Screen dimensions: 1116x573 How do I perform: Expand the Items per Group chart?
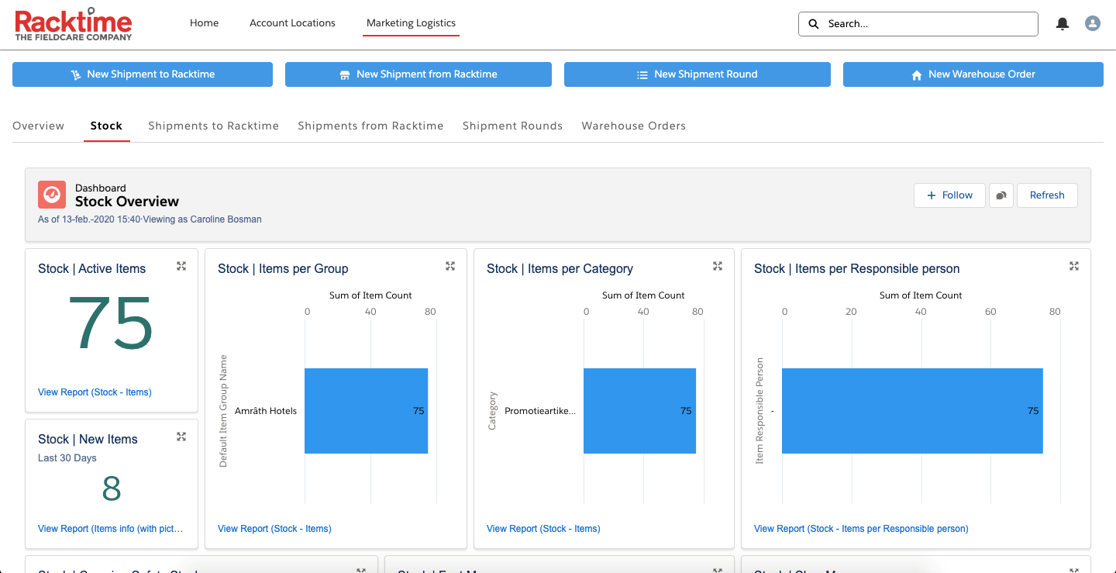[x=450, y=266]
